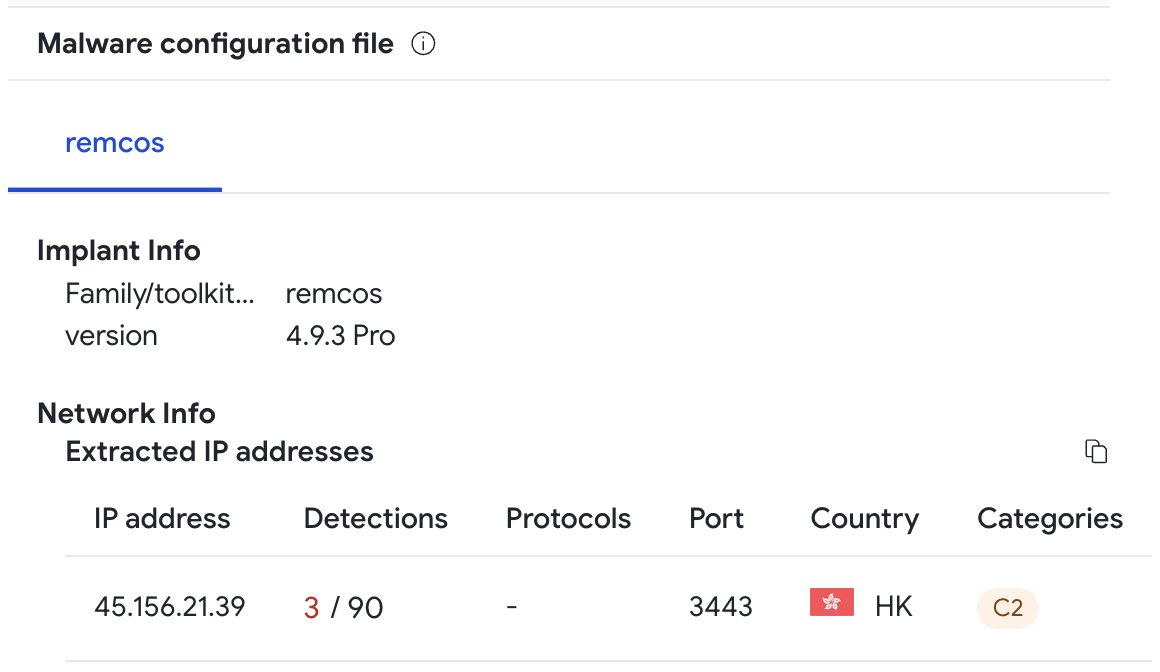Click the Network Info heading

pyautogui.click(x=127, y=414)
